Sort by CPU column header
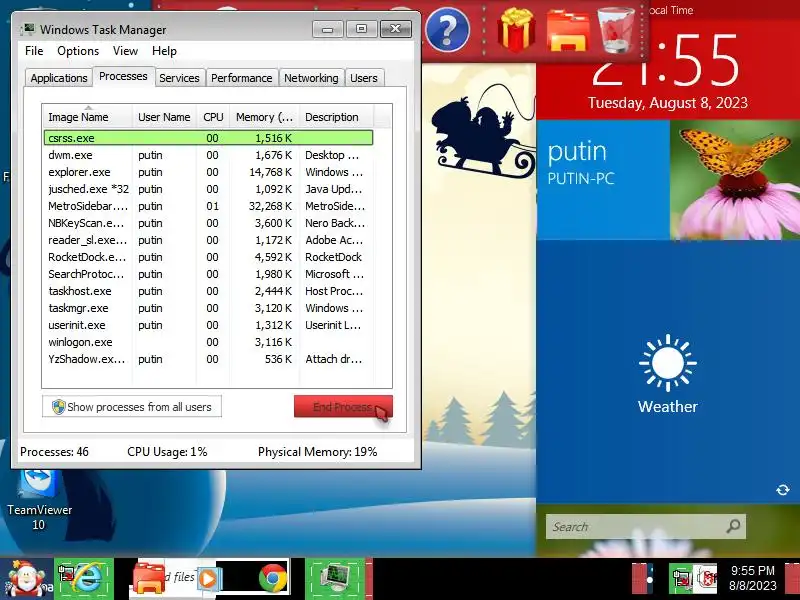This screenshot has height=600, width=800. pos(213,117)
